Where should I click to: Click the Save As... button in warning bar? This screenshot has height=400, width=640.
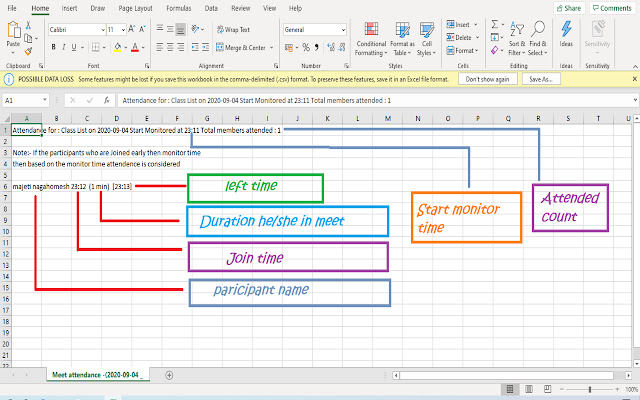point(541,78)
